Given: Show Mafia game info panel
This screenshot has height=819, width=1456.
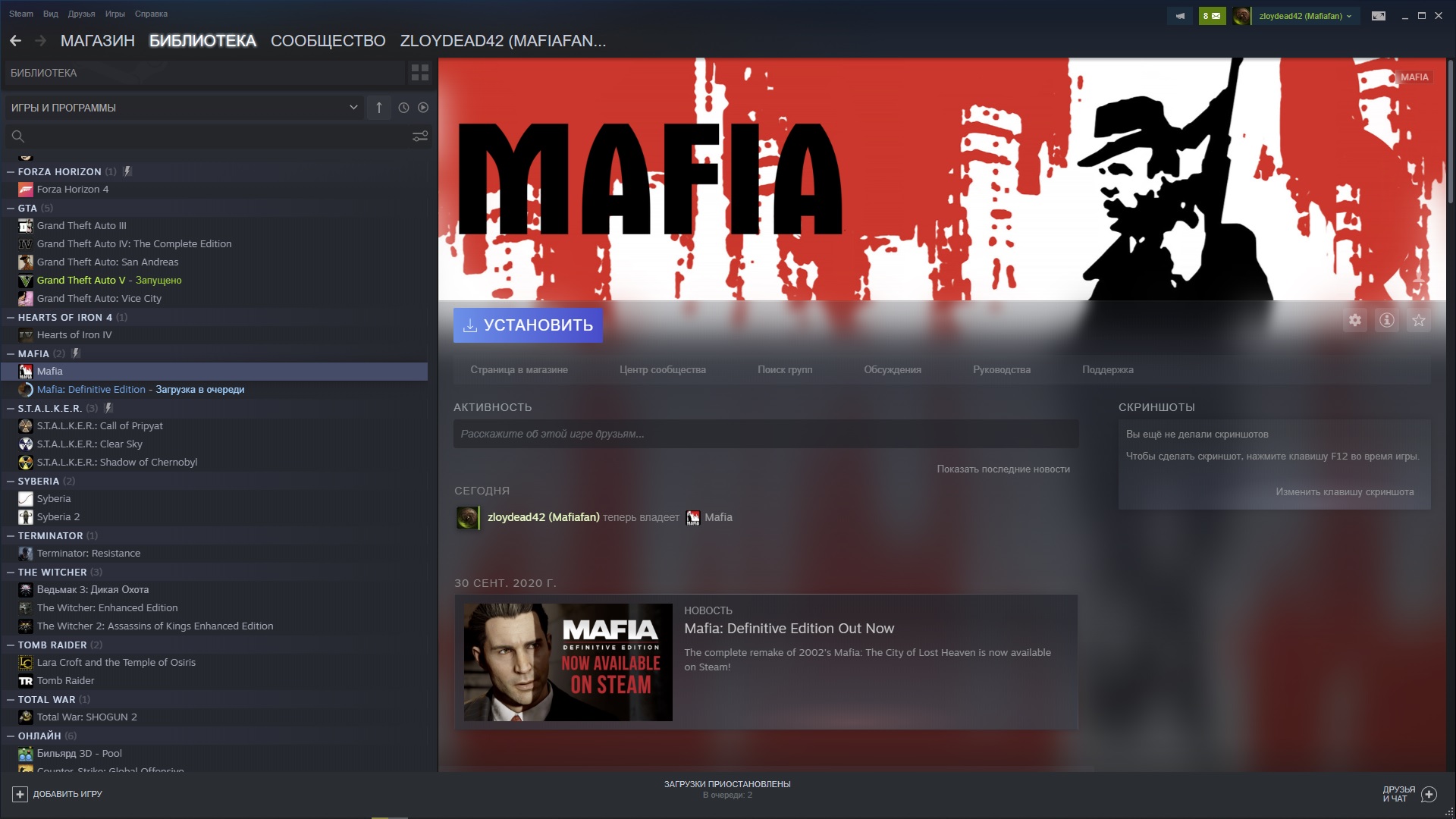Looking at the screenshot, I should click(x=1386, y=321).
